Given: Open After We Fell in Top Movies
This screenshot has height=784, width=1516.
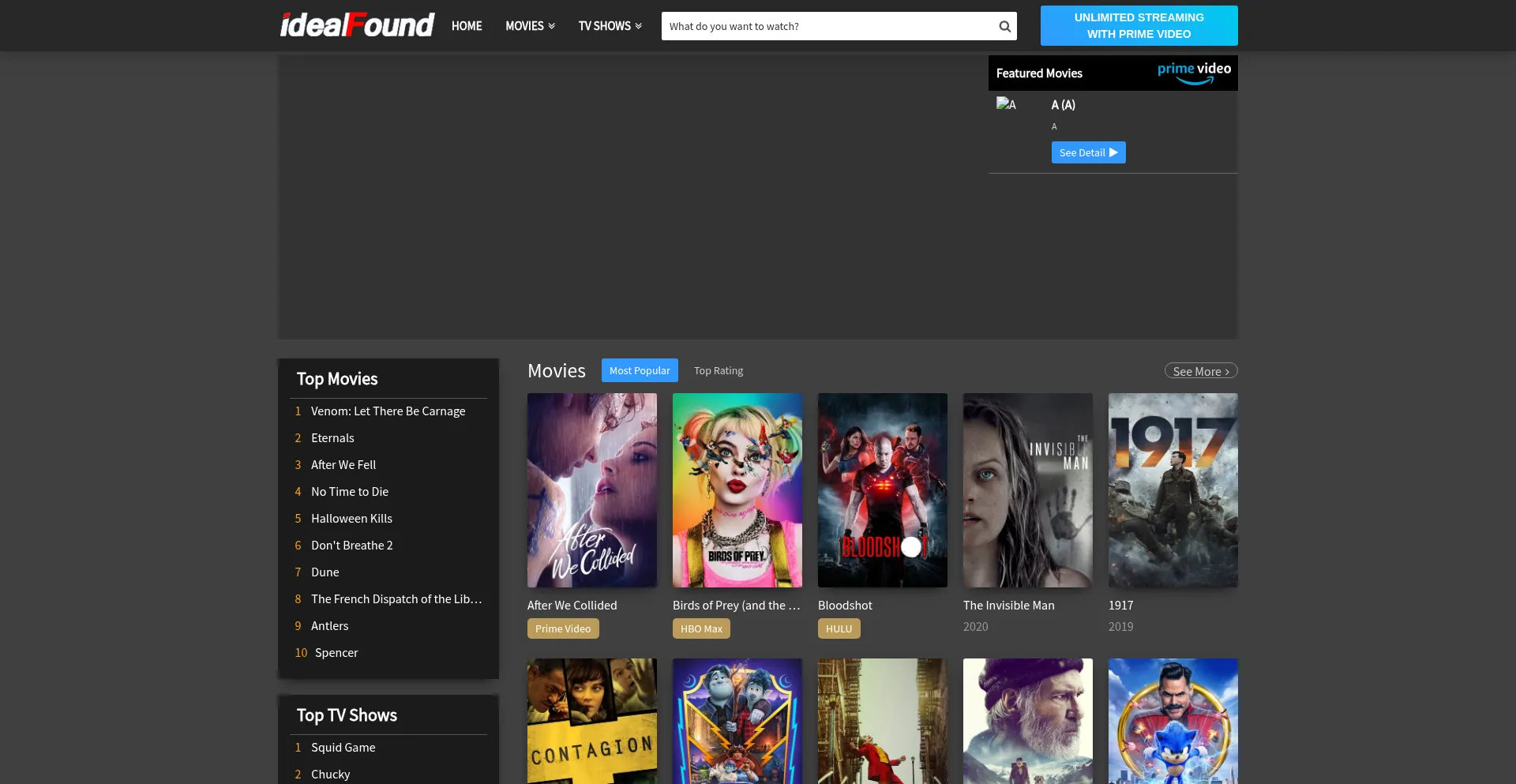Looking at the screenshot, I should (x=343, y=465).
